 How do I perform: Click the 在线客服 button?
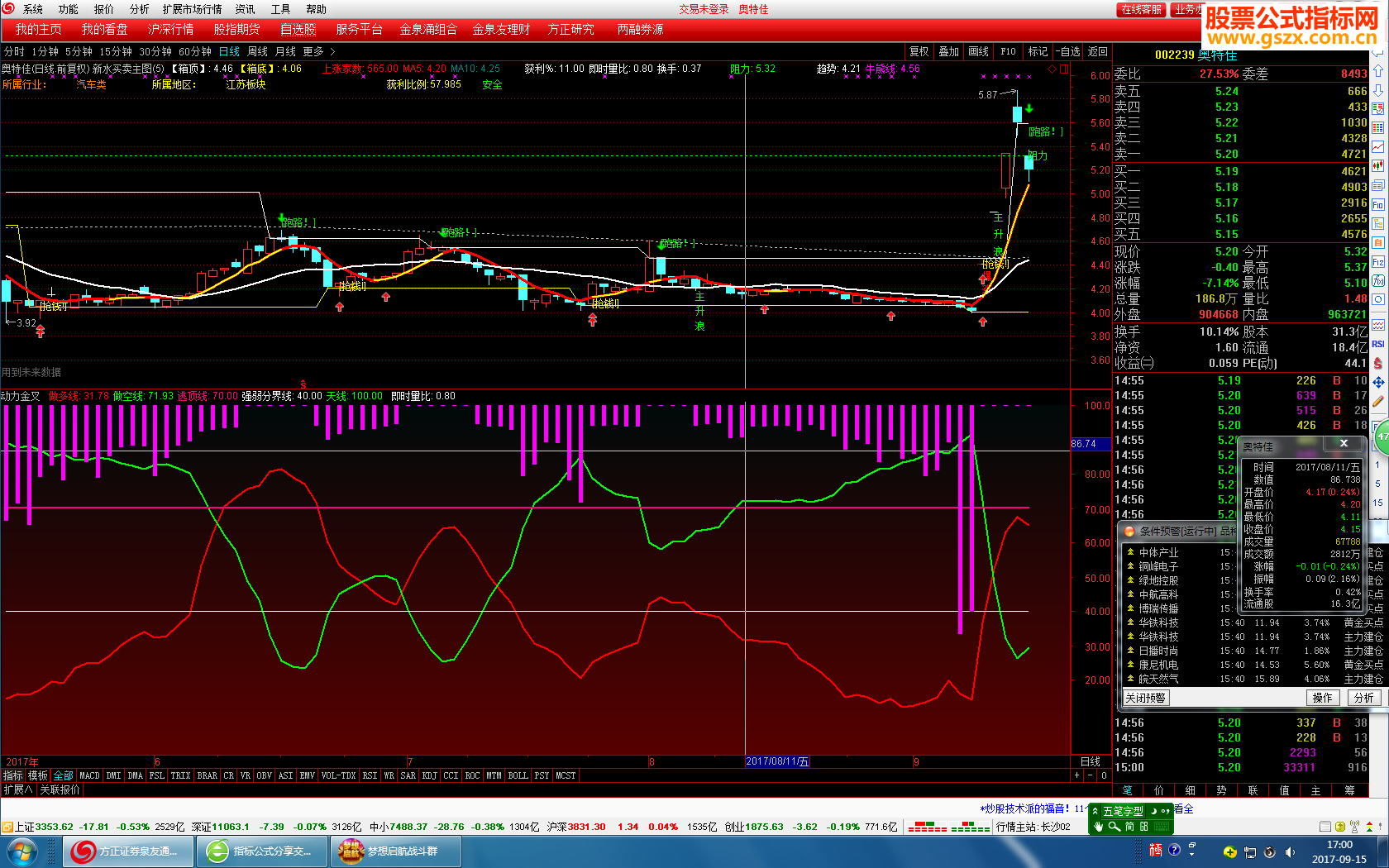(1142, 9)
